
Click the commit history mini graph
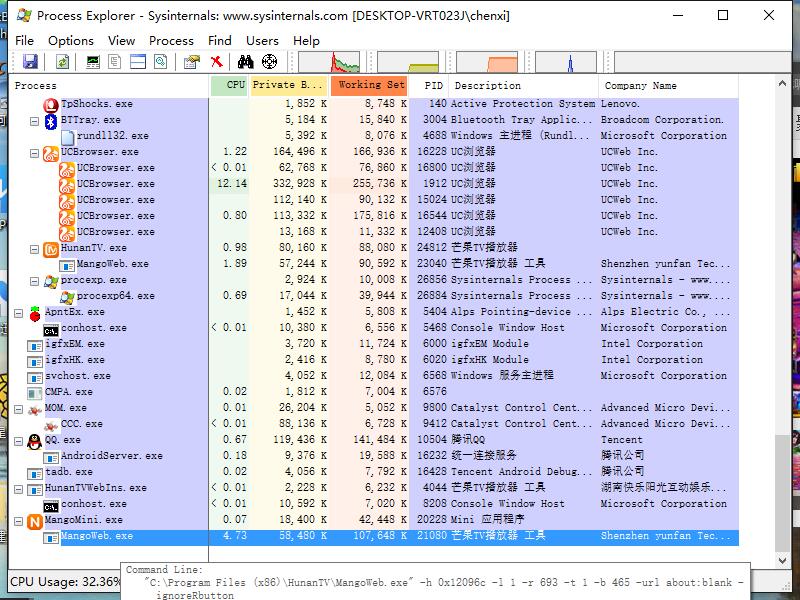(408, 62)
